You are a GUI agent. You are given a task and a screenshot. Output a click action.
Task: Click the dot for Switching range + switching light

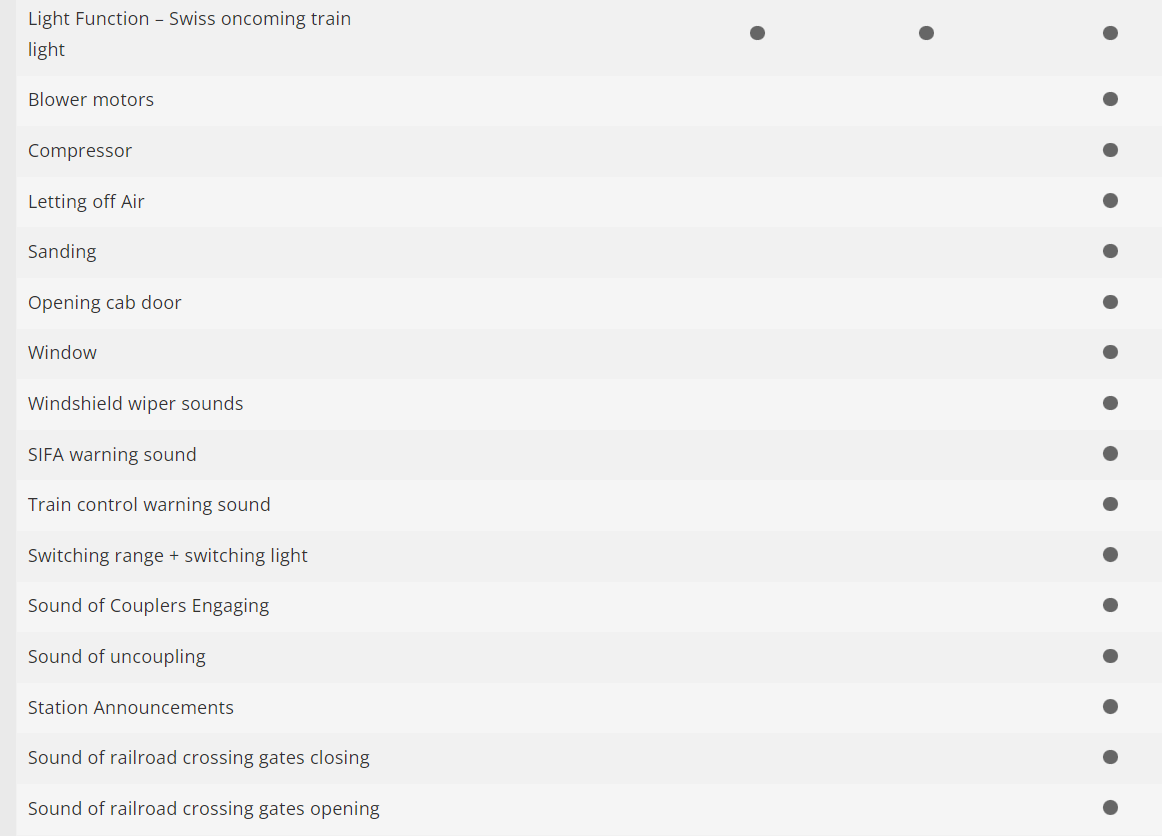[1110, 554]
